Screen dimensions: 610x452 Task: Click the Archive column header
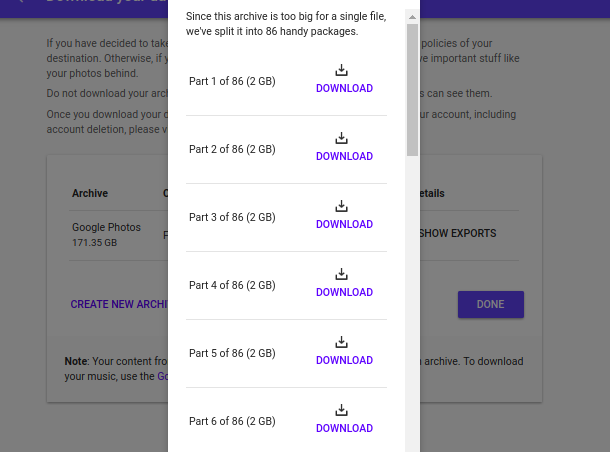(90, 193)
